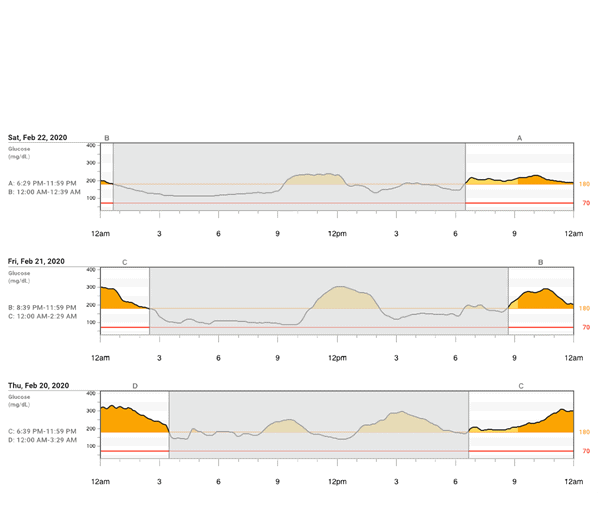Click the orange 180 threshold label on Sat chart
The image size is (600, 508).
pyautogui.click(x=584, y=184)
